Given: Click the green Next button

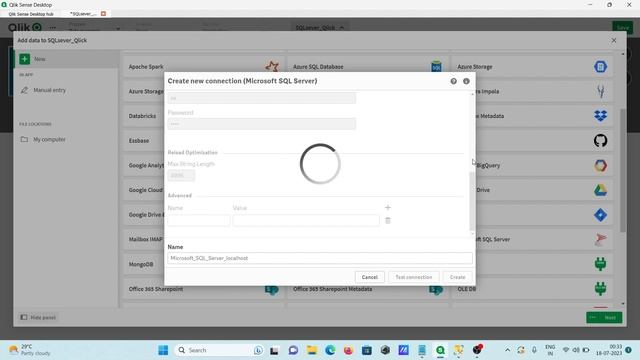Looking at the screenshot, I should click(x=604, y=318).
